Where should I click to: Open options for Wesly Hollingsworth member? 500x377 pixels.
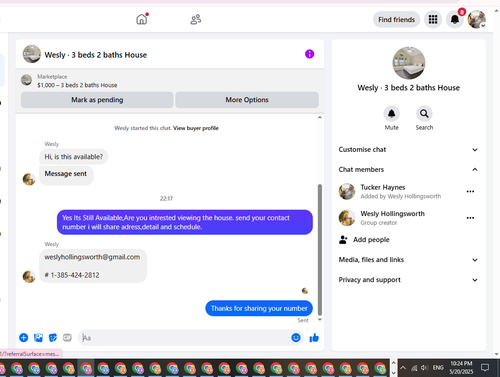(x=470, y=218)
